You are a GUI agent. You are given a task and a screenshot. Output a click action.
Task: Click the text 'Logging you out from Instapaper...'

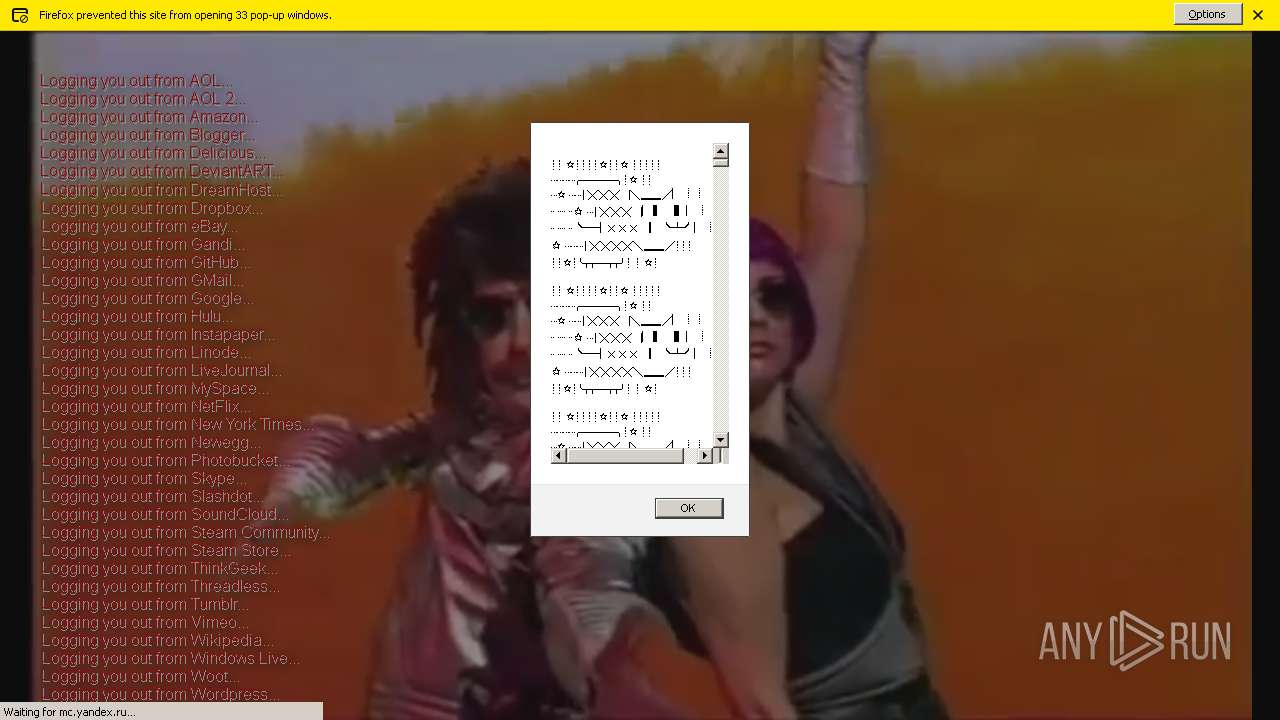pos(158,334)
